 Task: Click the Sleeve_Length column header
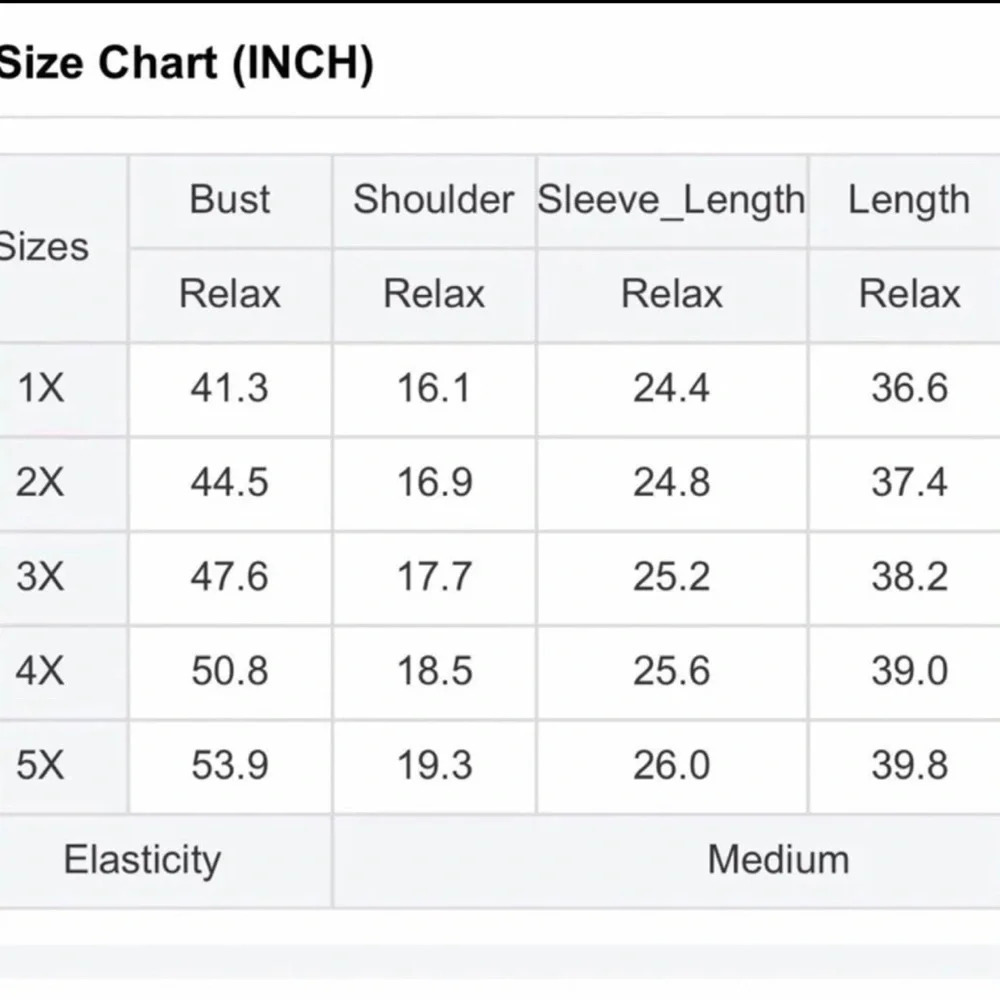point(671,199)
